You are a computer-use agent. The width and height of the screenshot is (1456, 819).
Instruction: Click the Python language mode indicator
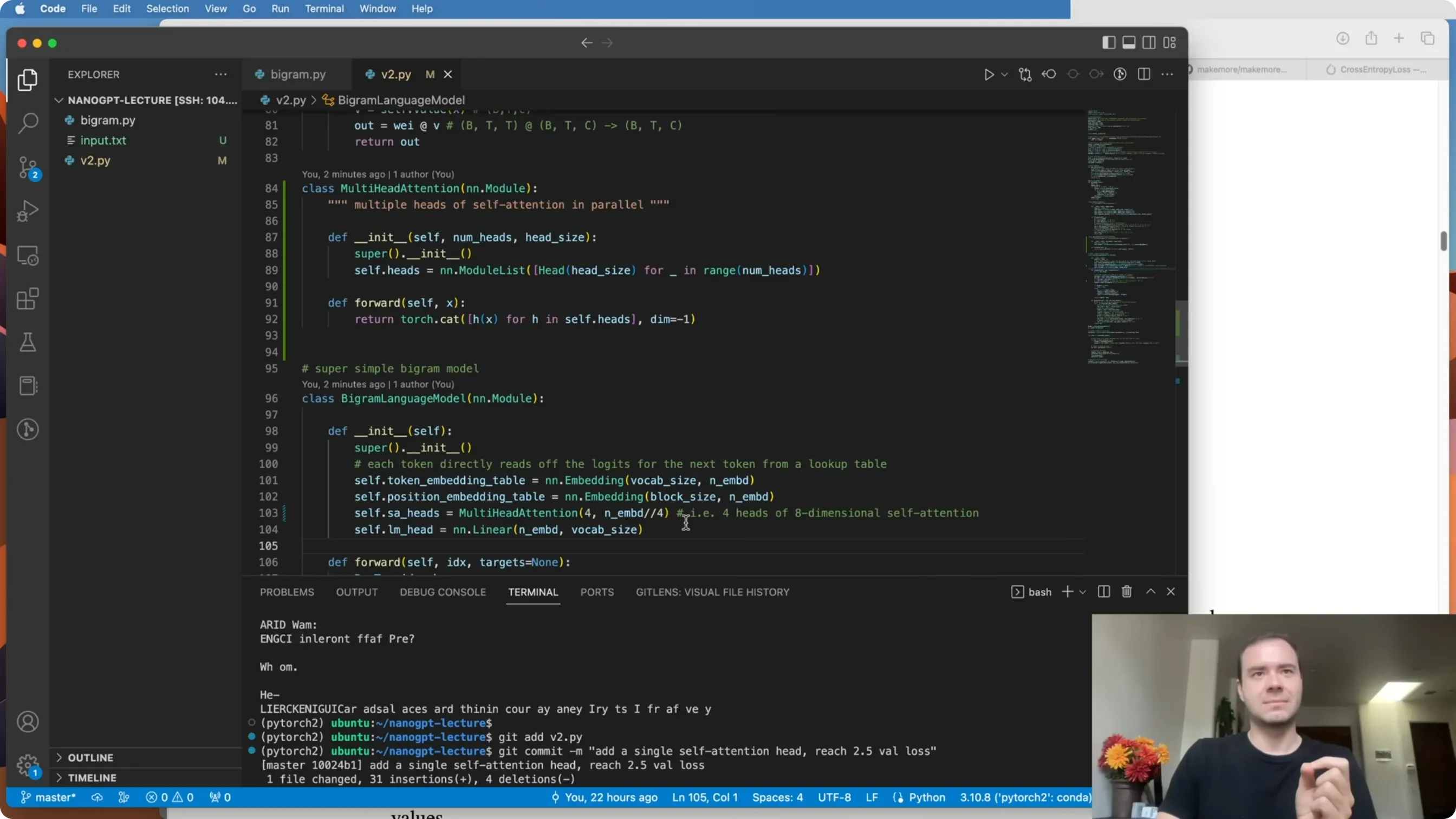point(926,797)
